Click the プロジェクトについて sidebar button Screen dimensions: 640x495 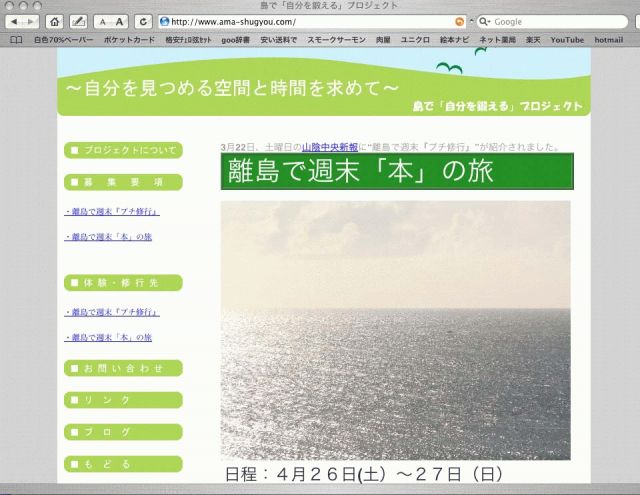[122, 151]
